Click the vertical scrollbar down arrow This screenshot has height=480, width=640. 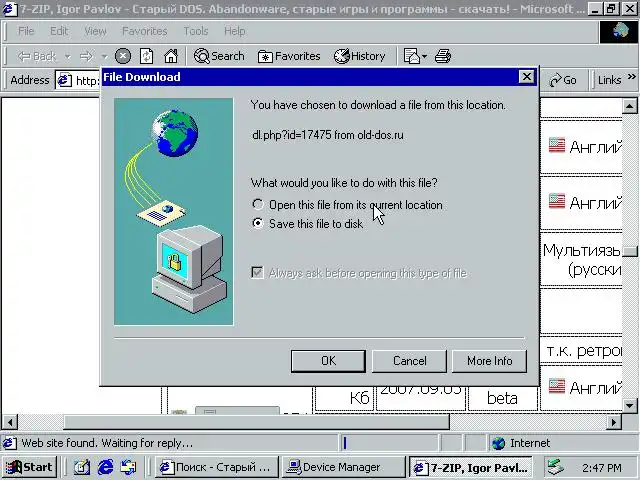[x=630, y=406]
